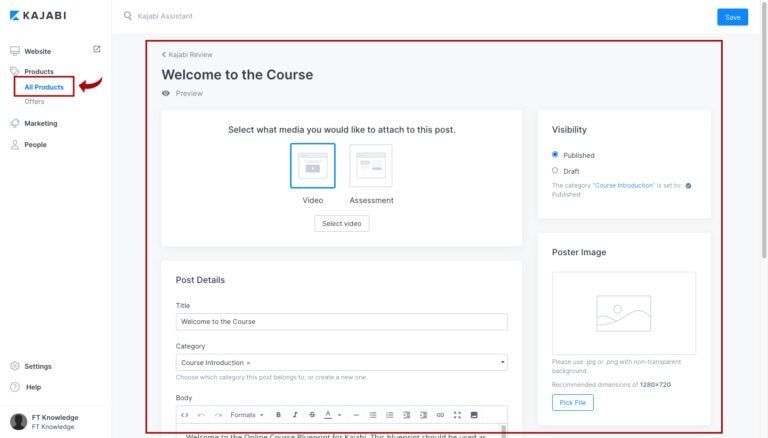768x438 pixels.
Task: Open Help in sidebar
Action: [33, 387]
